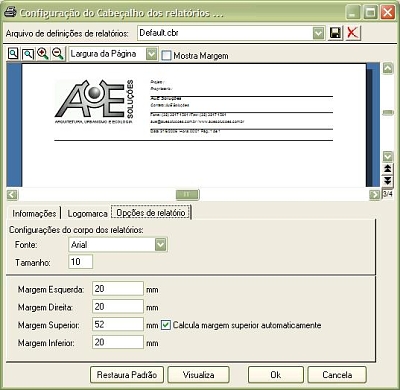Toggle Calcula margem superior automaticamente checkbox
Viewport: 400px width, 390px height.
pos(166,325)
